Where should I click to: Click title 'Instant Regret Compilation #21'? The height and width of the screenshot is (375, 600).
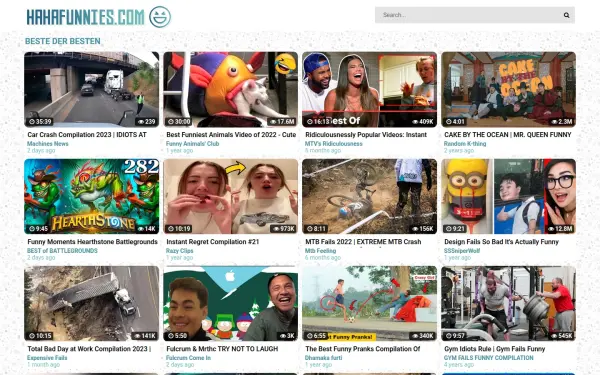coord(212,242)
